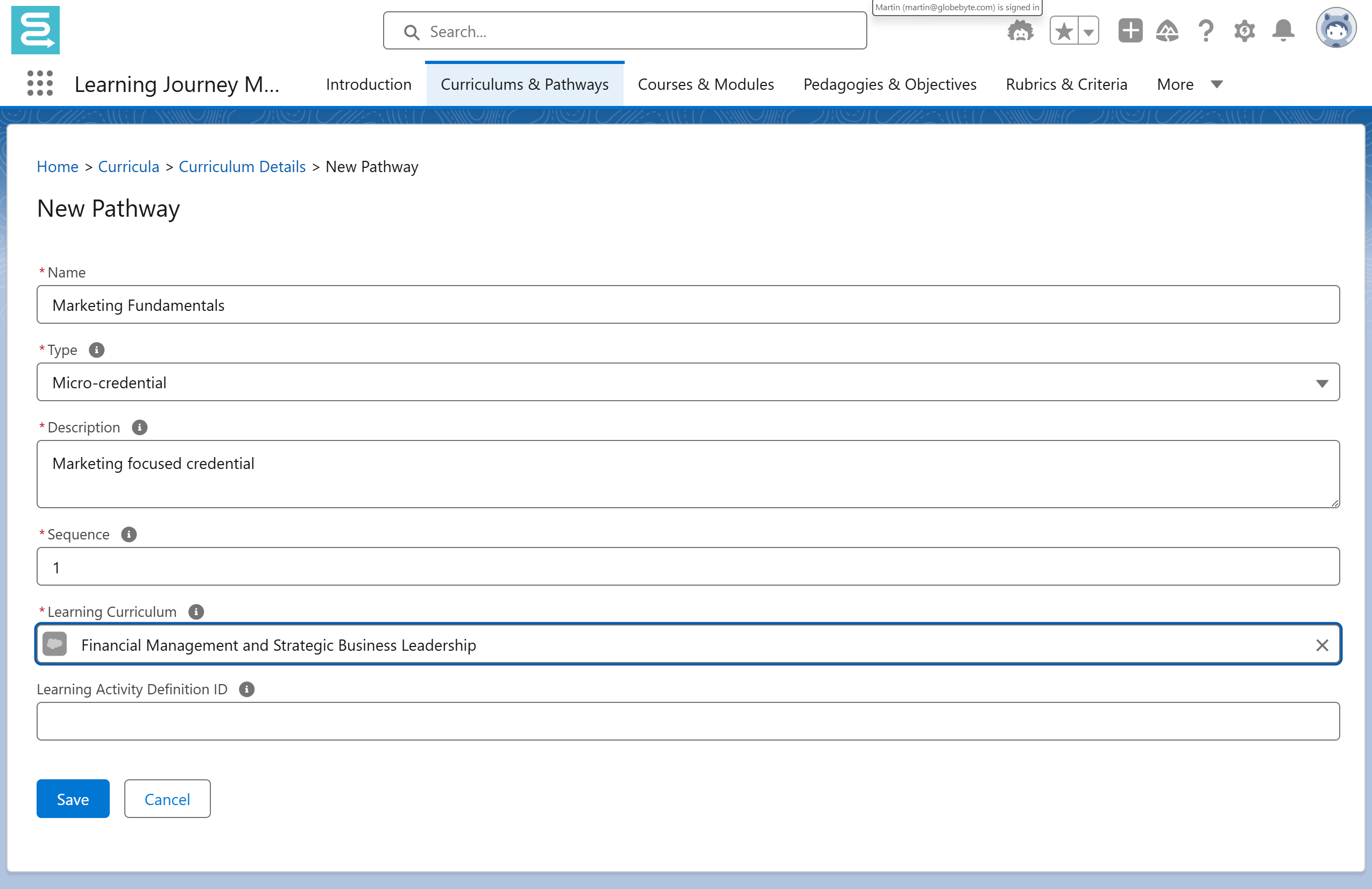The width and height of the screenshot is (1372, 889).
Task: Open the Type dropdown showing Micro-credential
Action: point(688,382)
